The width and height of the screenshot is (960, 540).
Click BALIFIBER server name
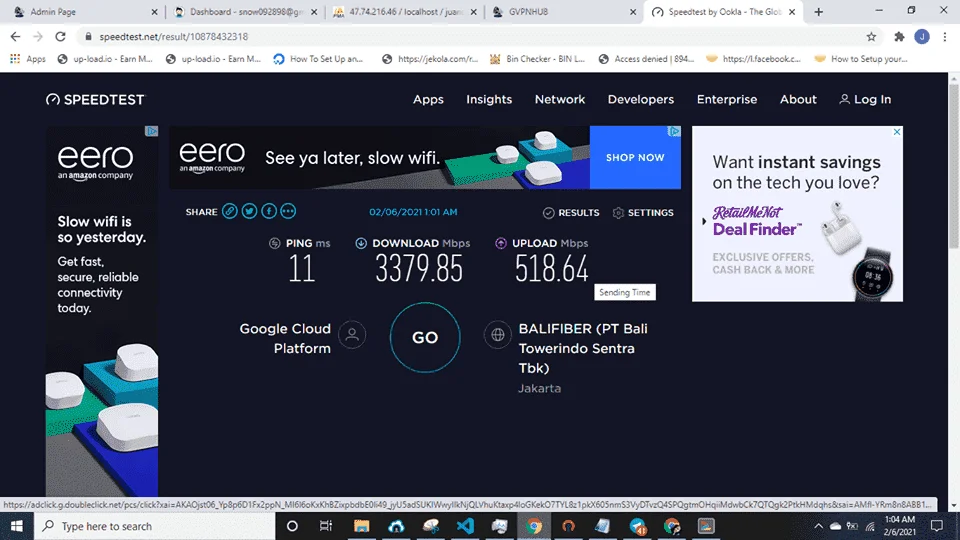[x=583, y=348]
